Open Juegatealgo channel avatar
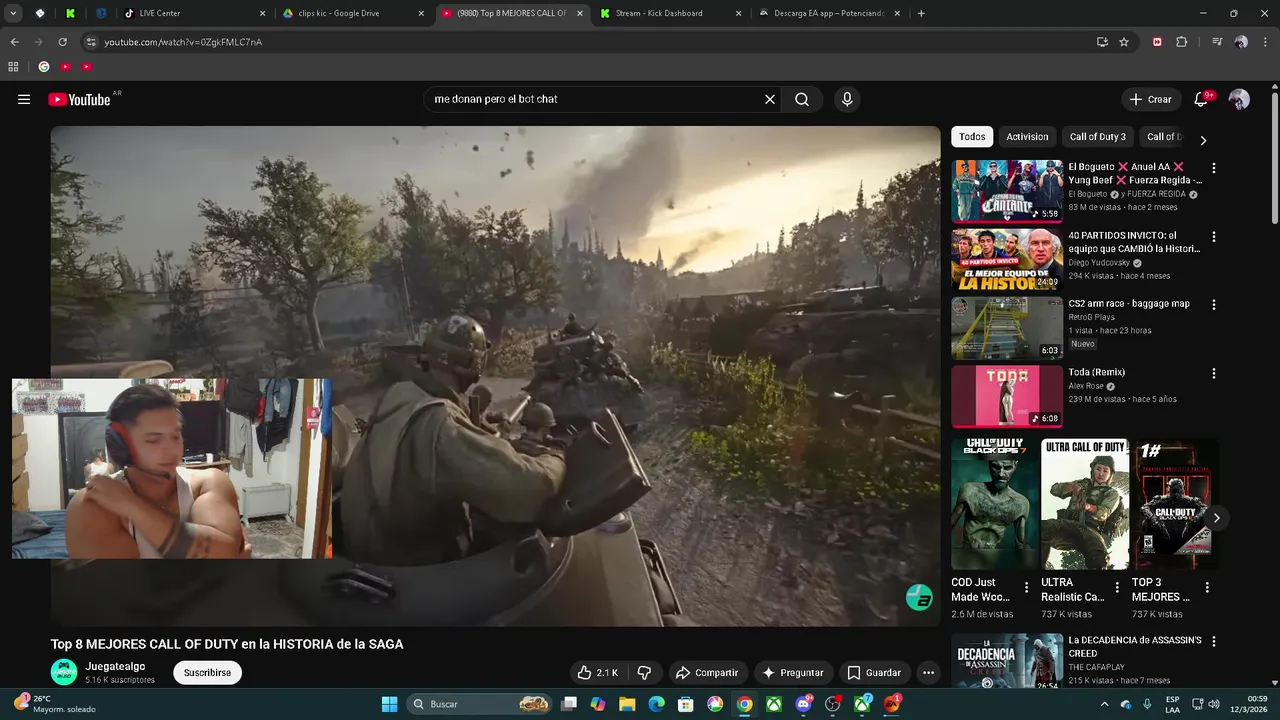The height and width of the screenshot is (720, 1280). 64,672
